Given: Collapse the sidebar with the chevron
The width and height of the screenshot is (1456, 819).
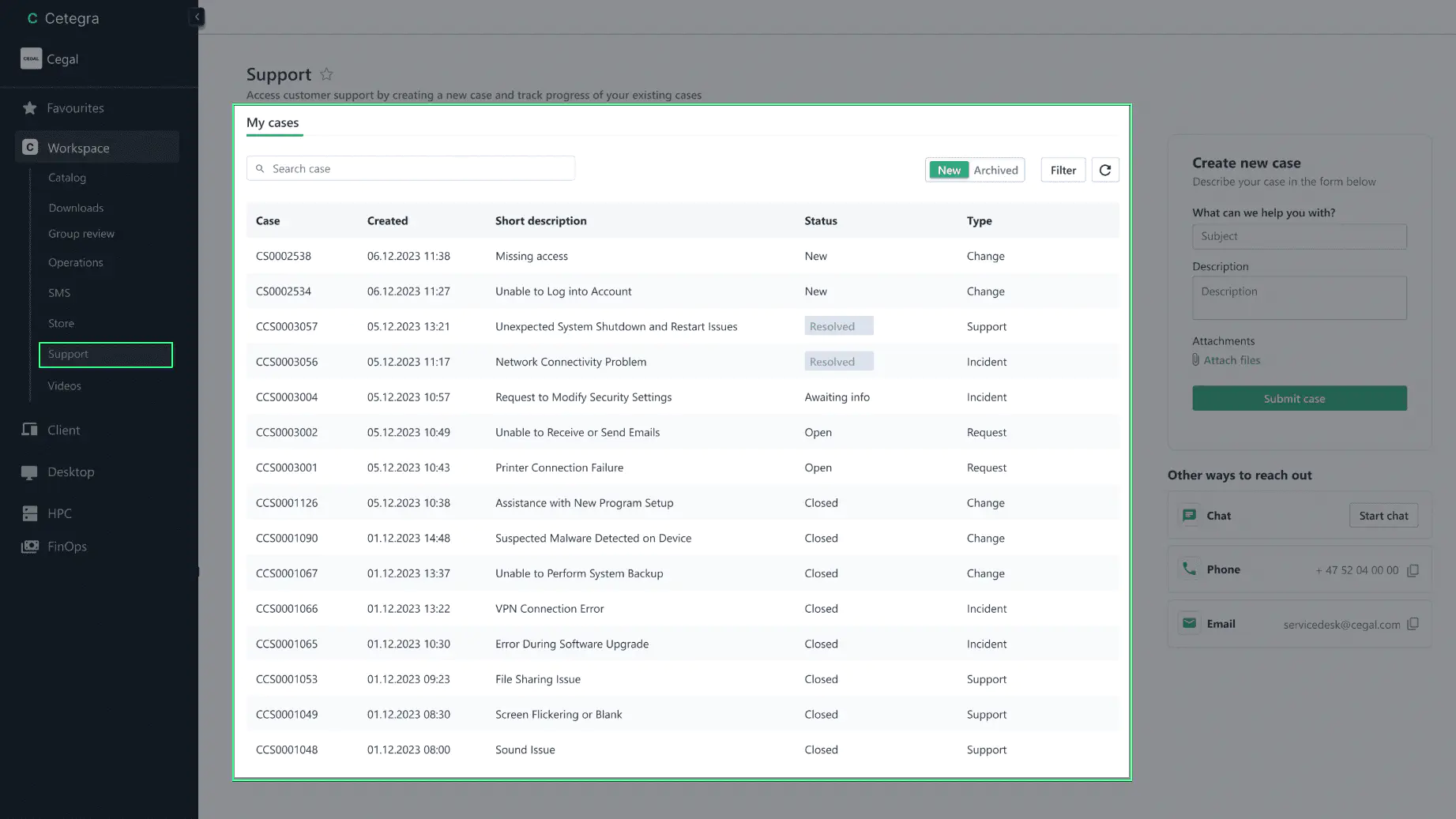Looking at the screenshot, I should (197, 17).
